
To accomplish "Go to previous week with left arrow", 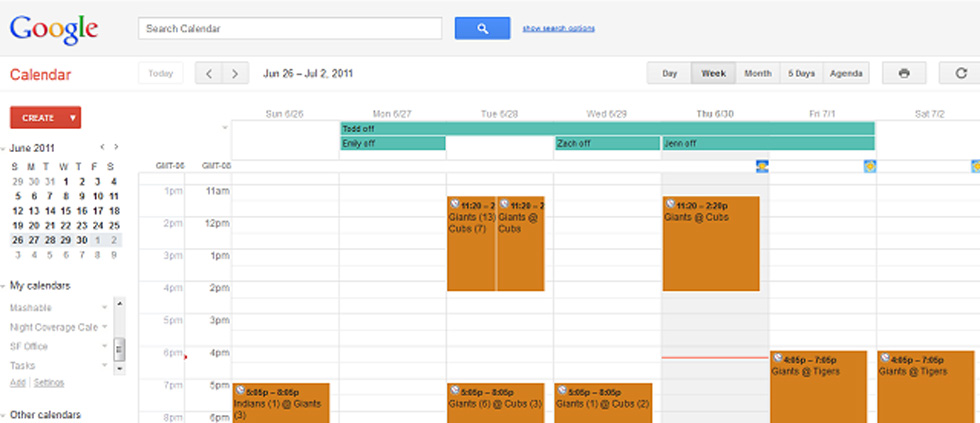I will pos(209,73).
